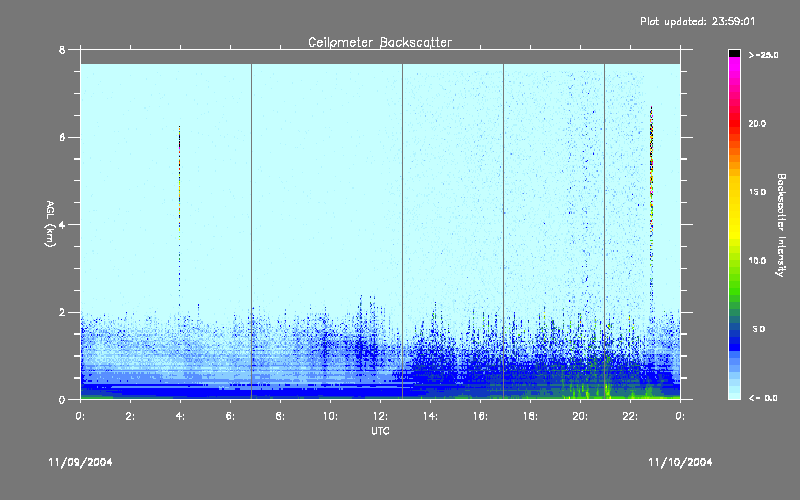Select the "AGL (km)" vertical axis label
Screen dimensions: 800x500
(x=51, y=223)
